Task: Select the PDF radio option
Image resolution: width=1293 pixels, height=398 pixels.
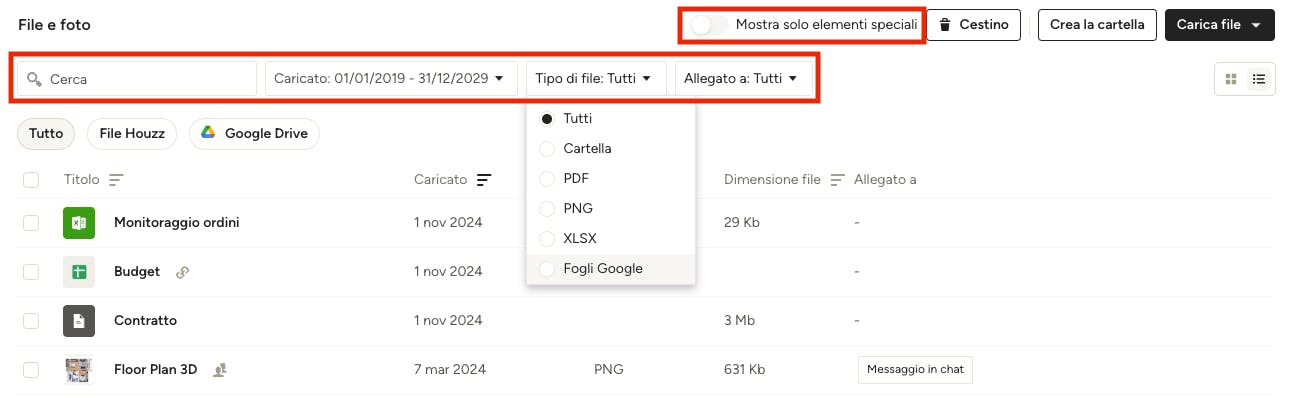Action: 547,178
